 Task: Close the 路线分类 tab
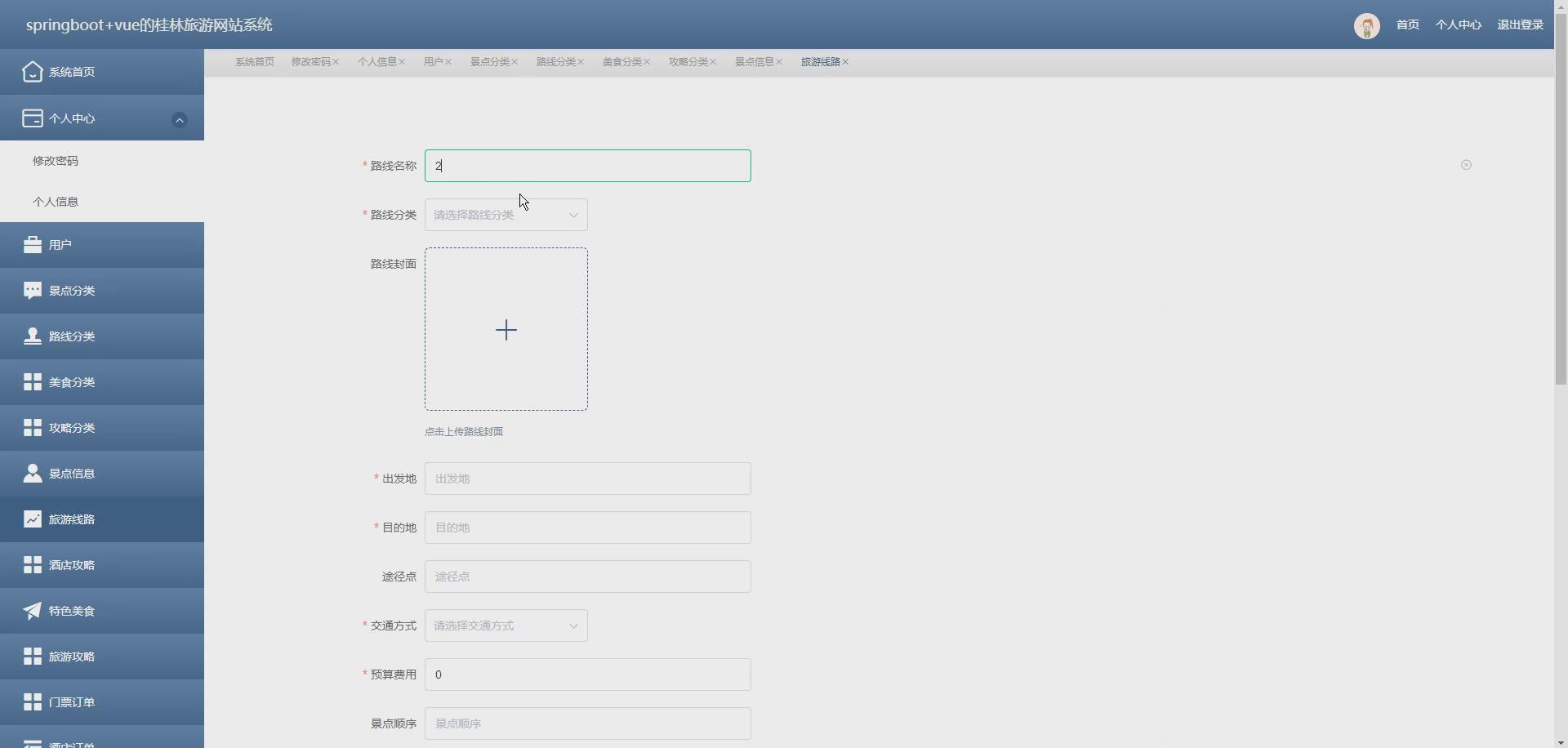tap(581, 62)
